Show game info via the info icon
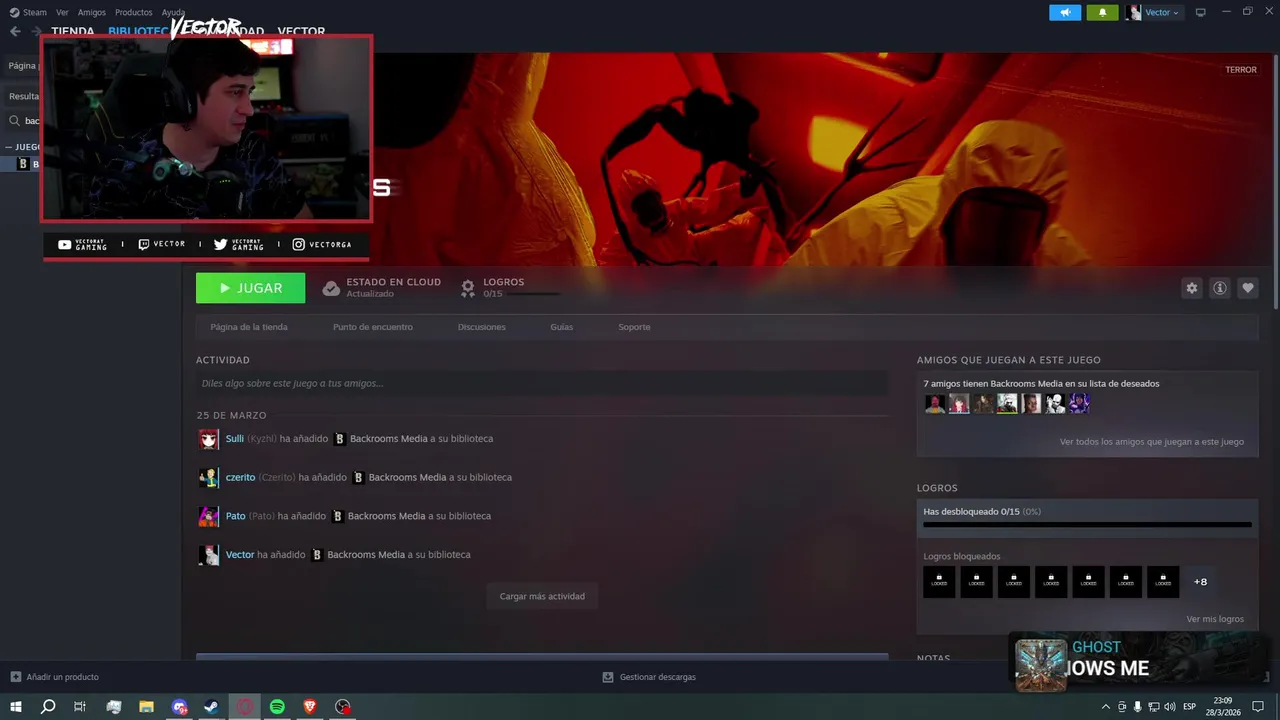Viewport: 1280px width, 720px height. click(1219, 288)
